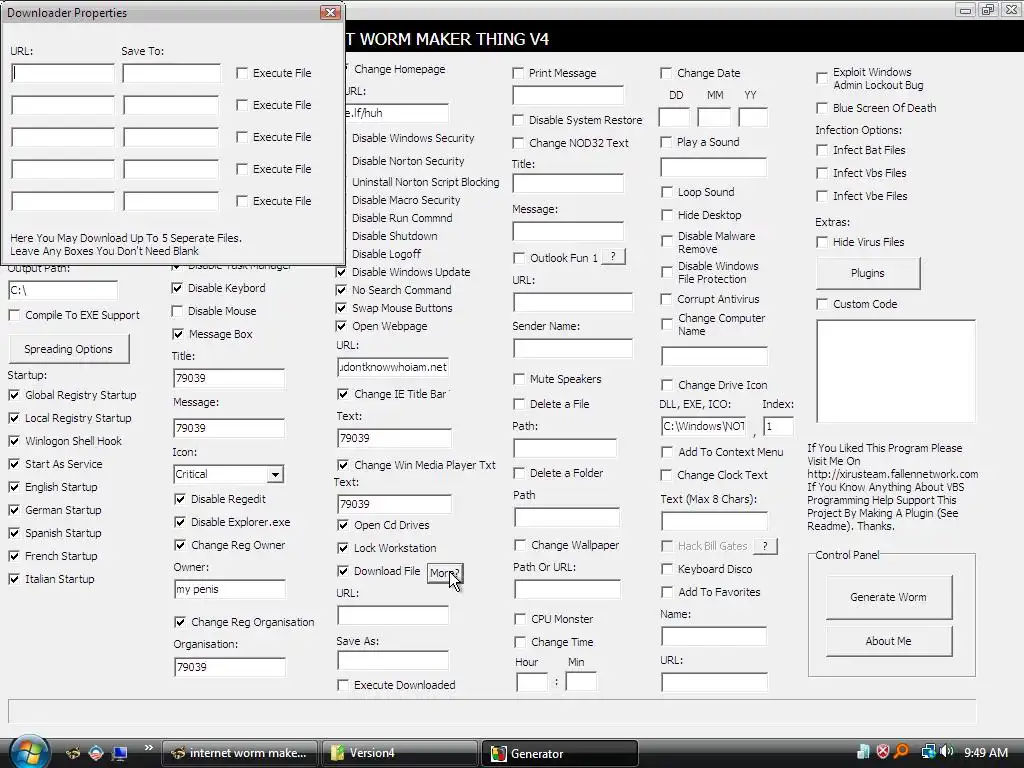Check the Disable Mouse checkbox
Image resolution: width=1024 pixels, height=768 pixels.
point(177,311)
